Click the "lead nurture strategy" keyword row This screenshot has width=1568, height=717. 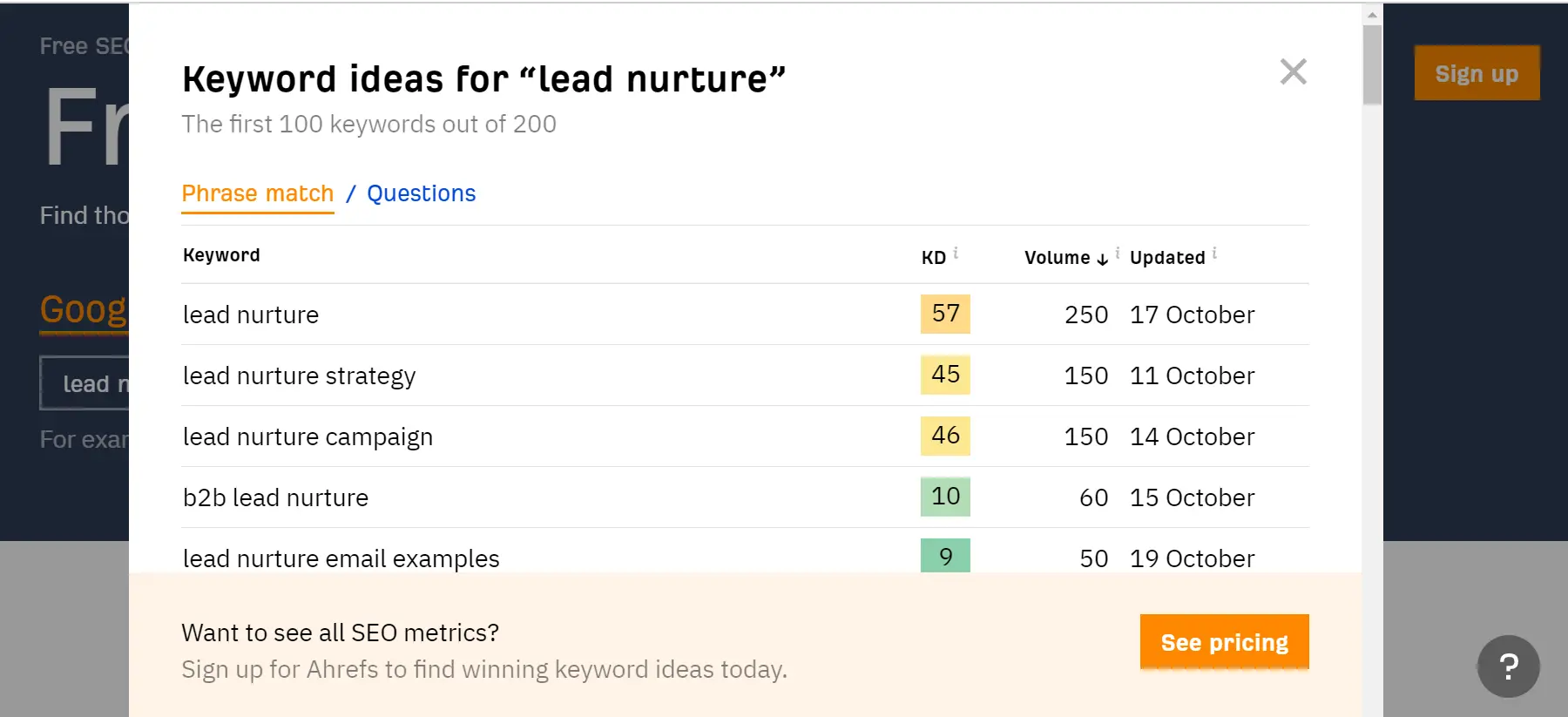(299, 375)
